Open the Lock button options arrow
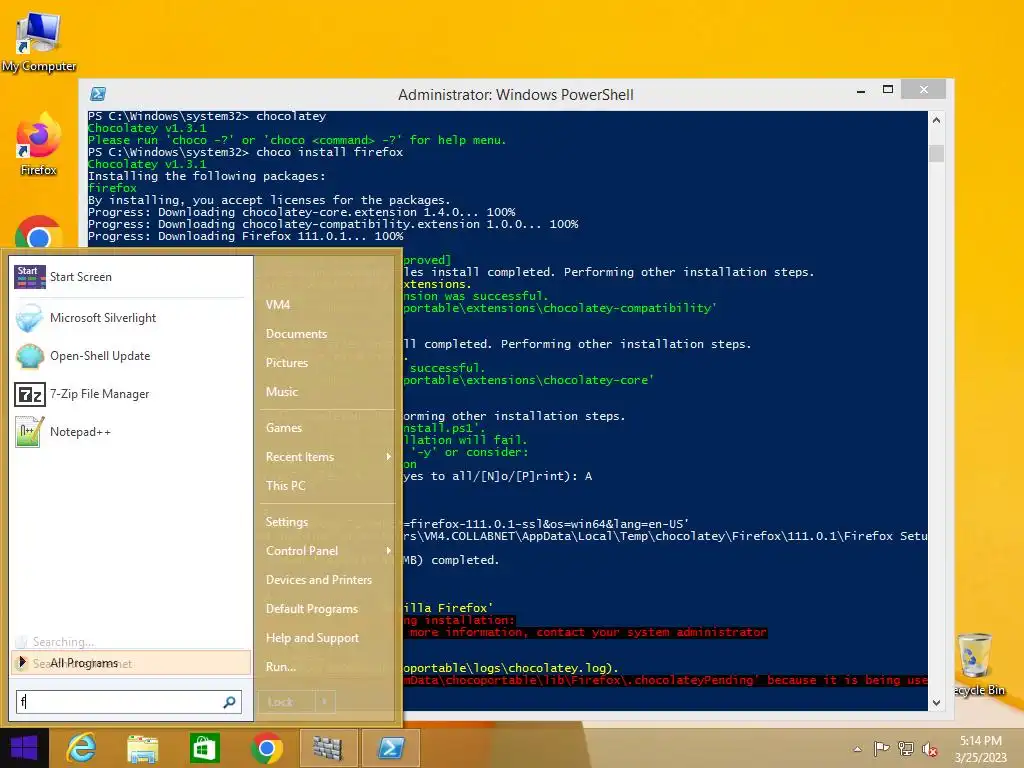 (325, 702)
